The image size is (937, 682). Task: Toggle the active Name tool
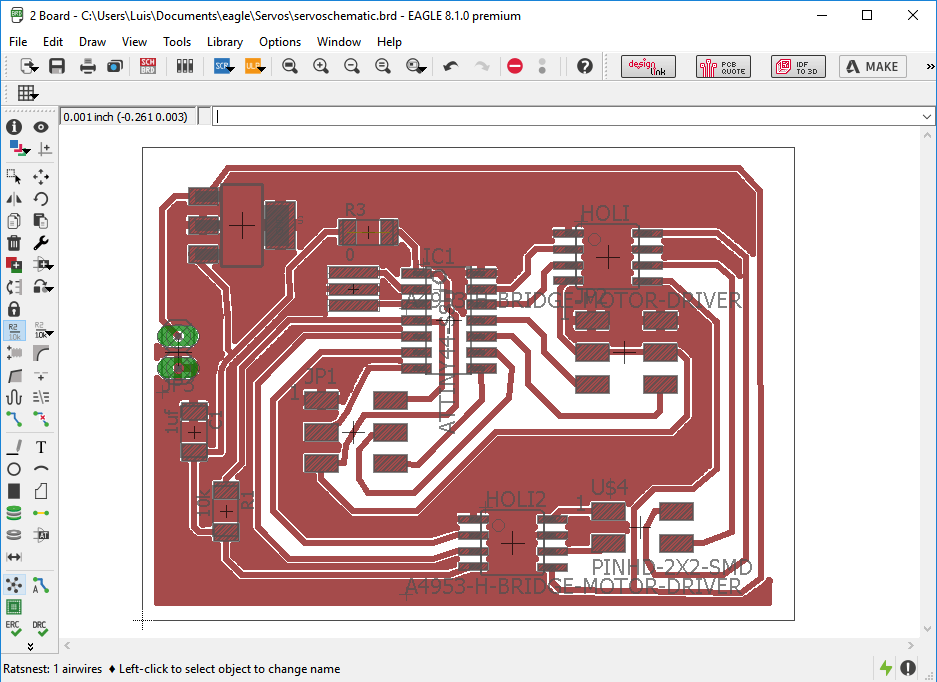[x=14, y=331]
